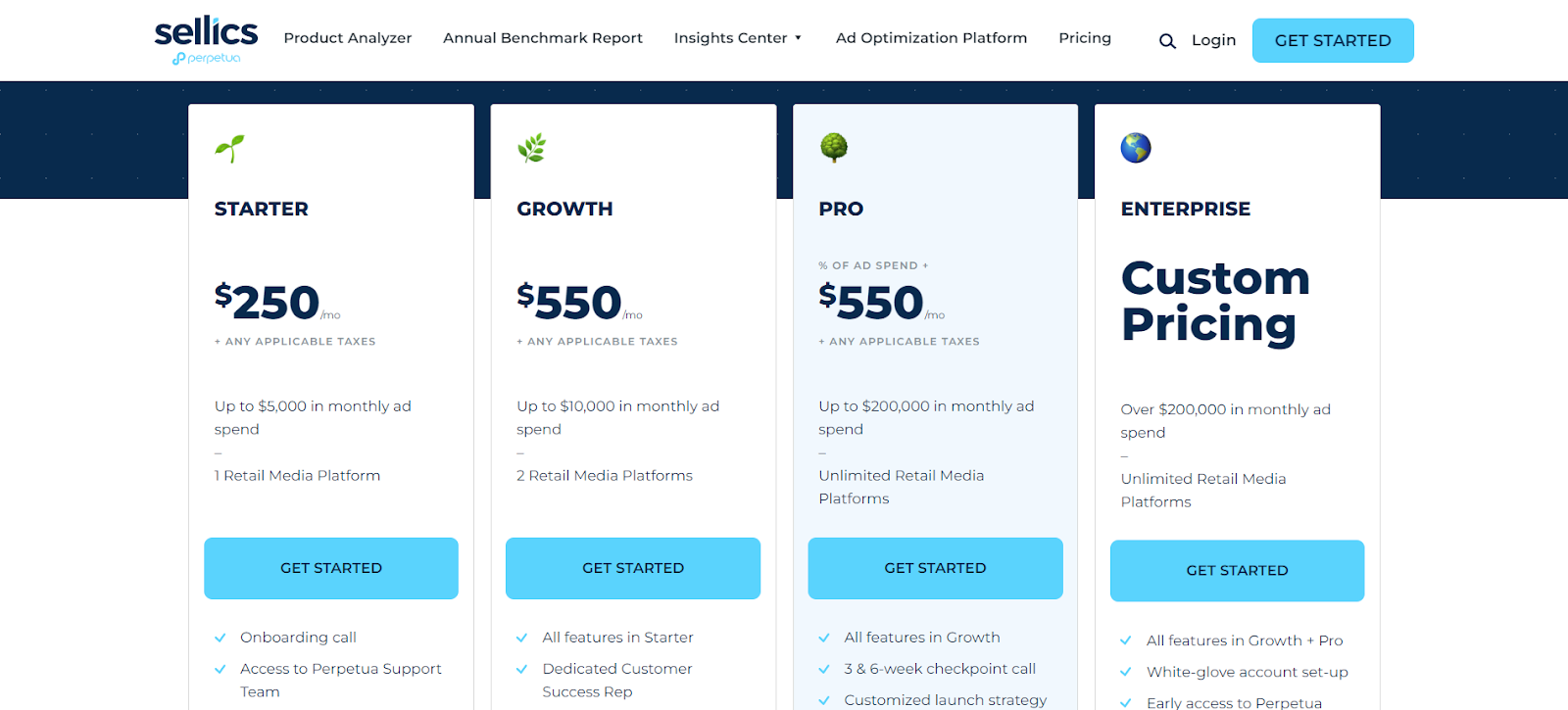Open Annual Benchmark Report page
Image resolution: width=1568 pixels, height=710 pixels.
click(543, 38)
